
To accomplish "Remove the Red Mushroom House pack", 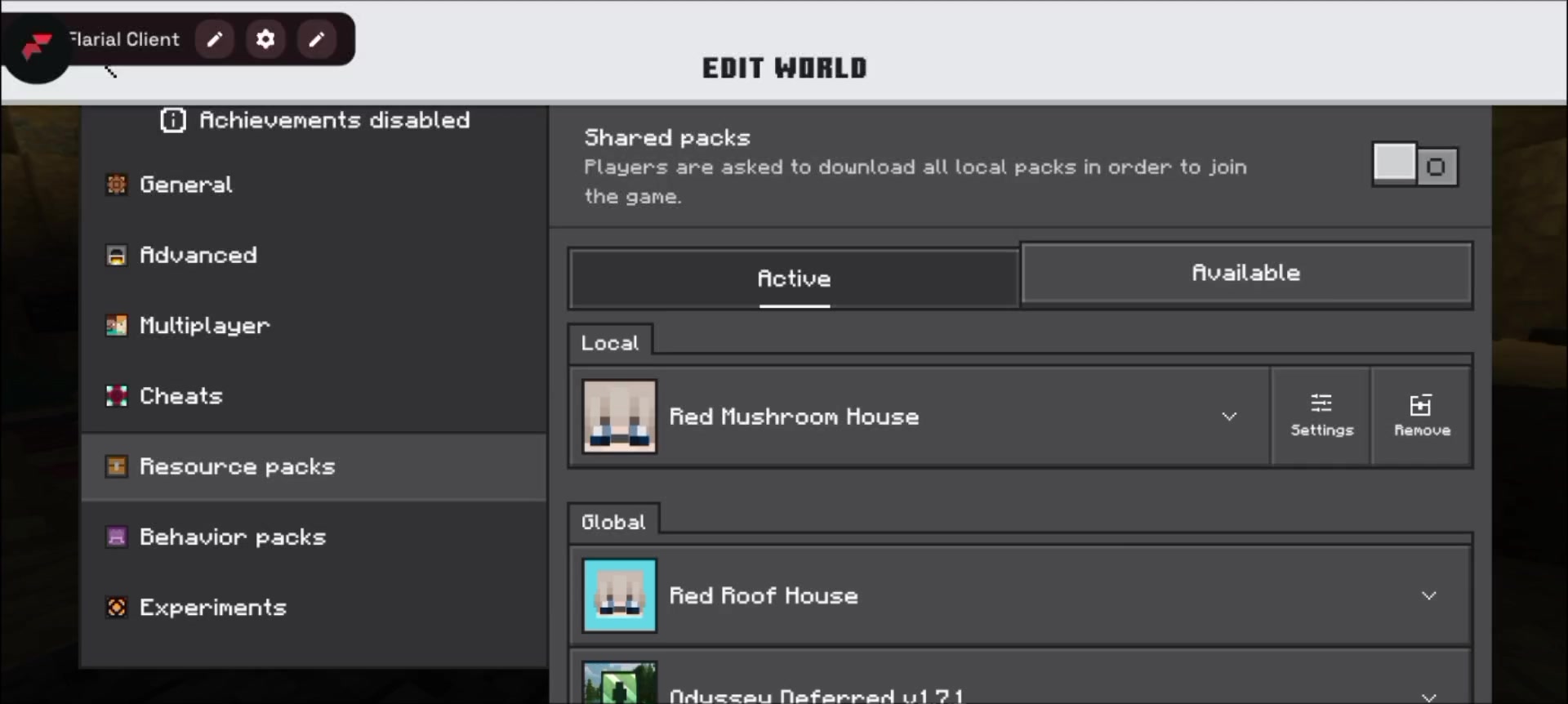I will click(x=1422, y=417).
